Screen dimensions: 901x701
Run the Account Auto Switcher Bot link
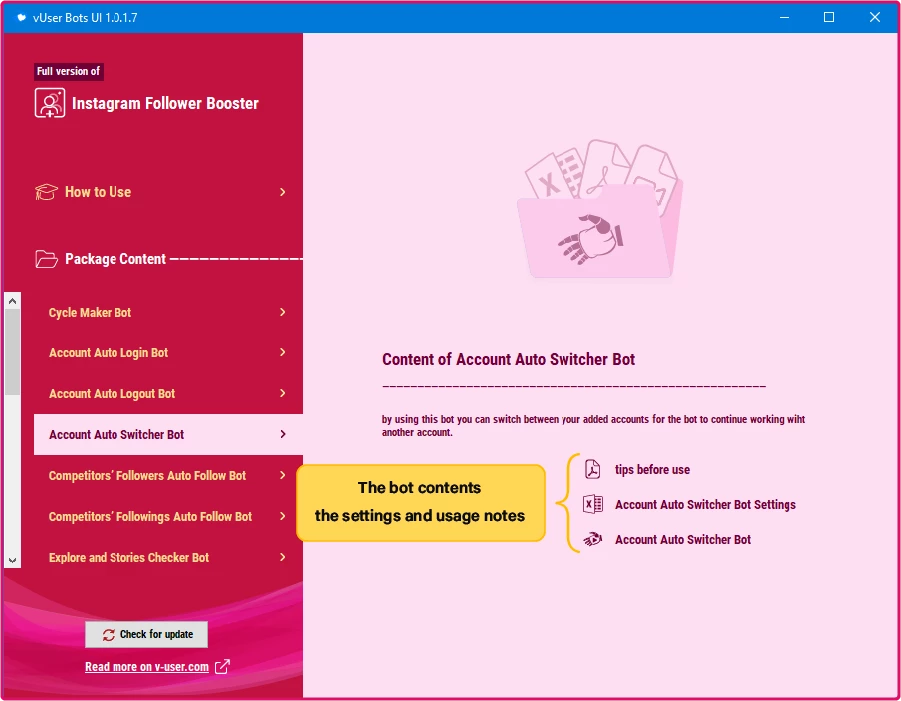click(683, 540)
